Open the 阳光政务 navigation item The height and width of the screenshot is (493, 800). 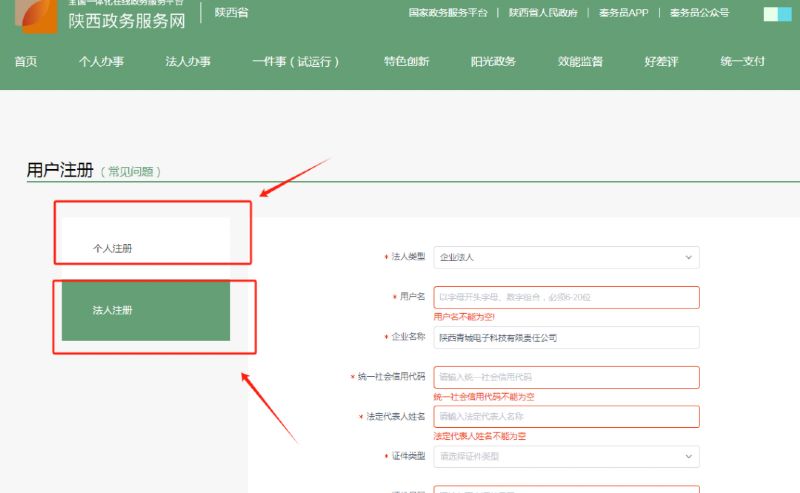493,62
